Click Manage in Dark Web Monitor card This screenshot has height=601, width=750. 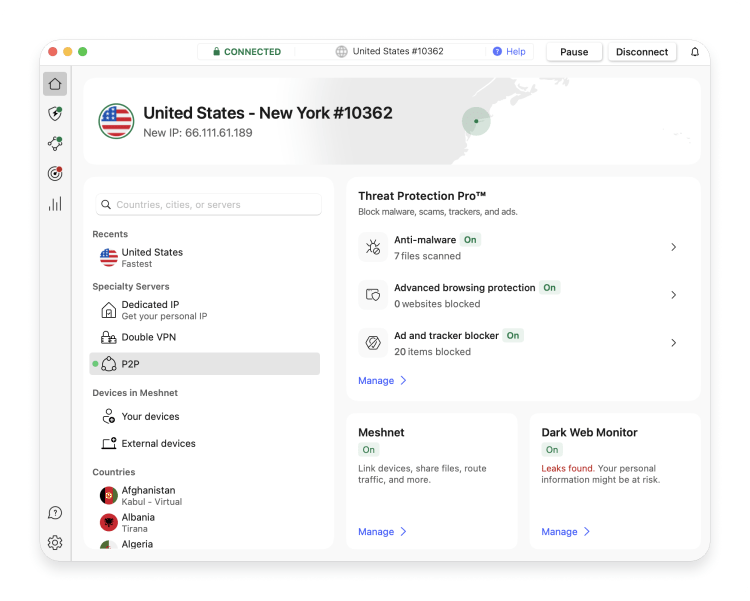[x=565, y=532]
